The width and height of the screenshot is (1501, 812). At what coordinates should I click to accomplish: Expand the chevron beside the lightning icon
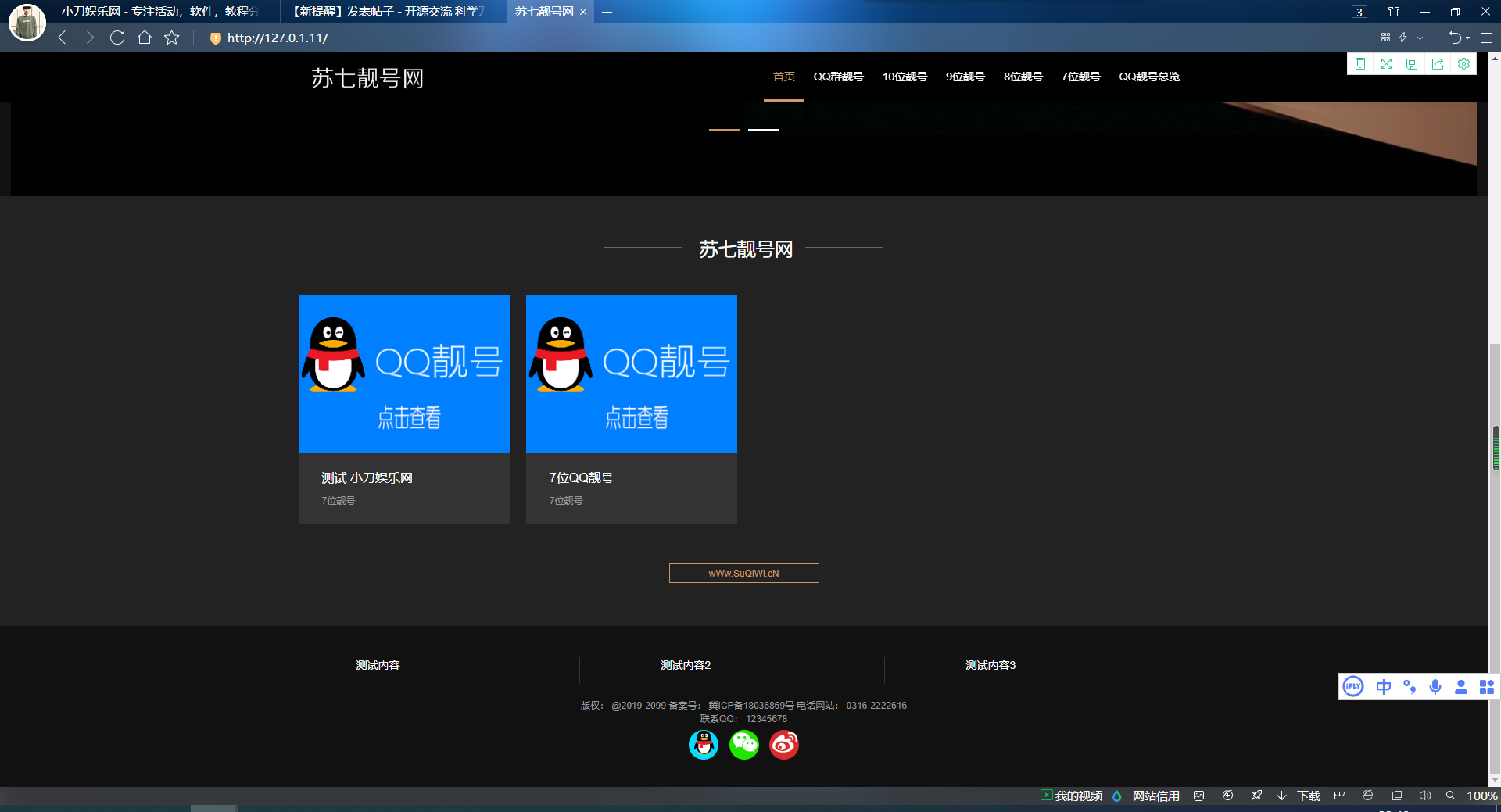[1420, 38]
